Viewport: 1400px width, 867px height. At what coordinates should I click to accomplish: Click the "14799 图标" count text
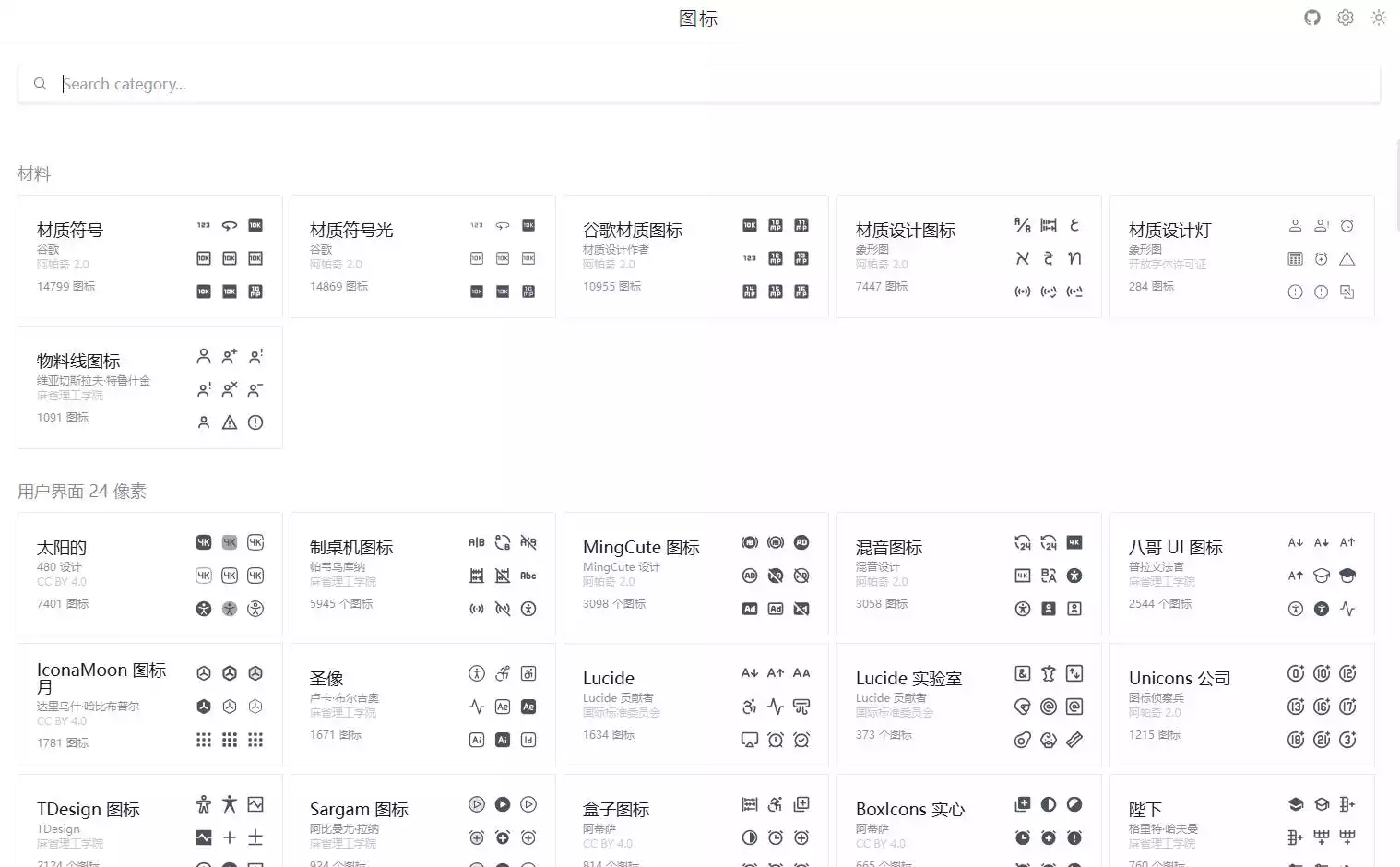tap(65, 287)
